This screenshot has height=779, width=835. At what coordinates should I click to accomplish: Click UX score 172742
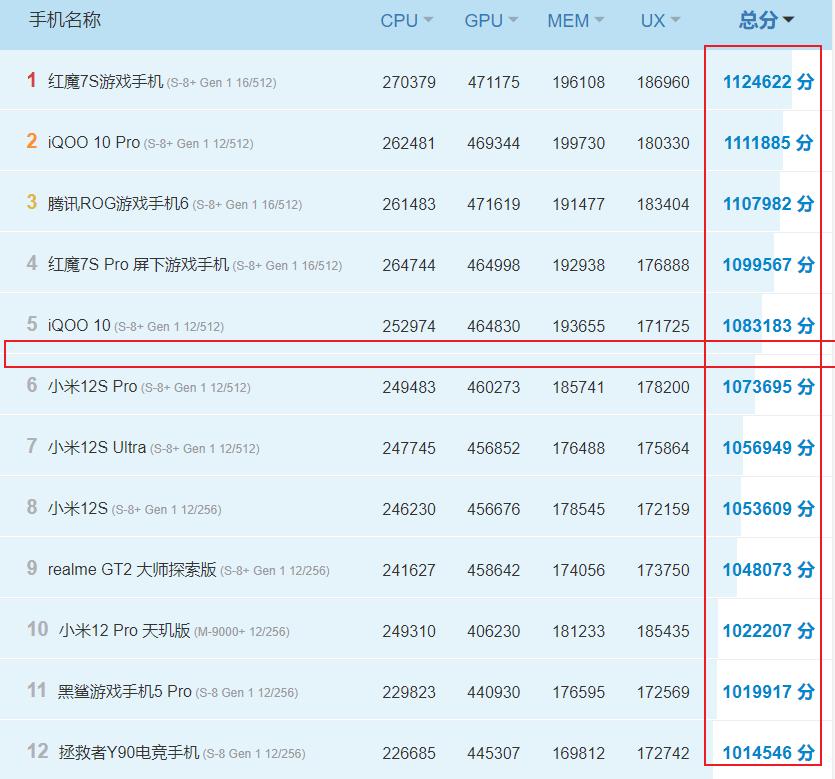point(663,753)
